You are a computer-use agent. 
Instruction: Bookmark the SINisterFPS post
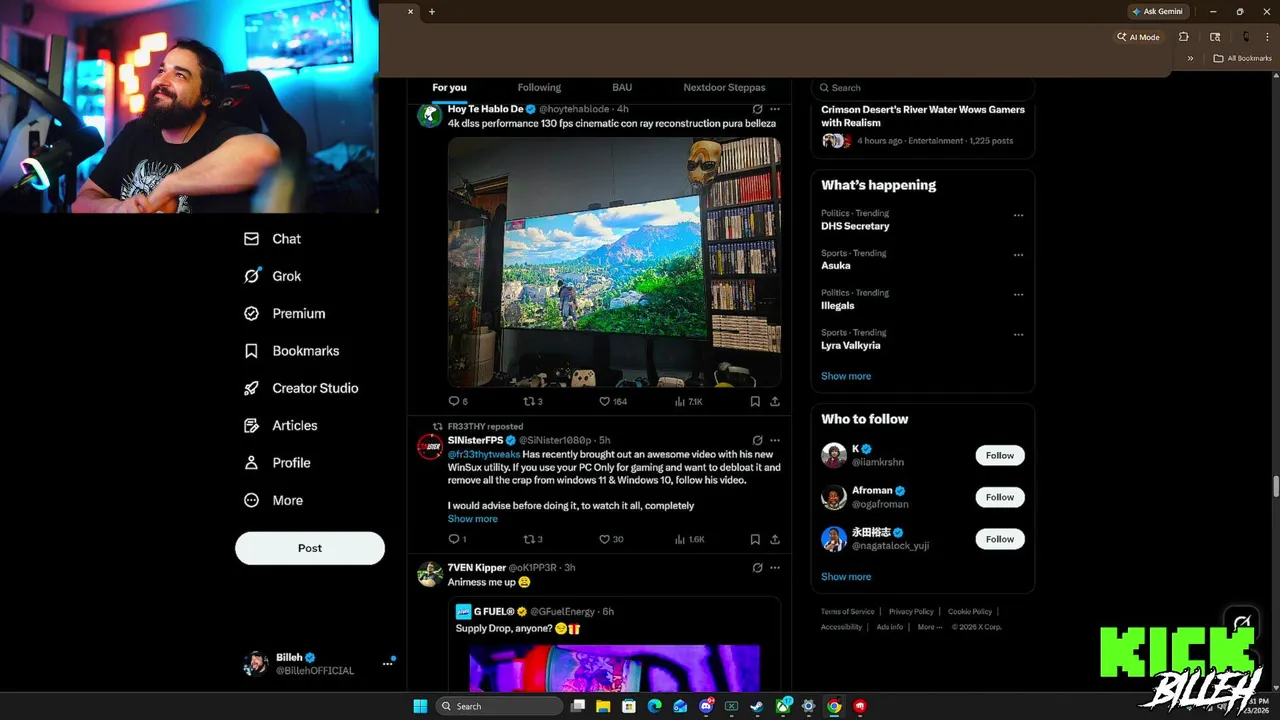(755, 539)
